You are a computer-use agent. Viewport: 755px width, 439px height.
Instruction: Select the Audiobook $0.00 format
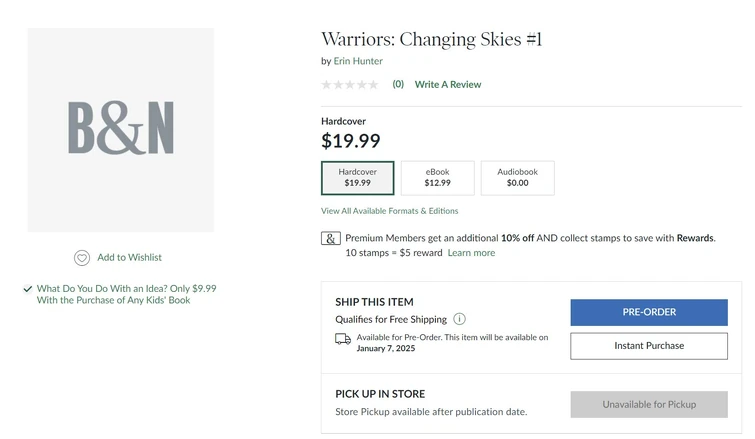point(517,178)
